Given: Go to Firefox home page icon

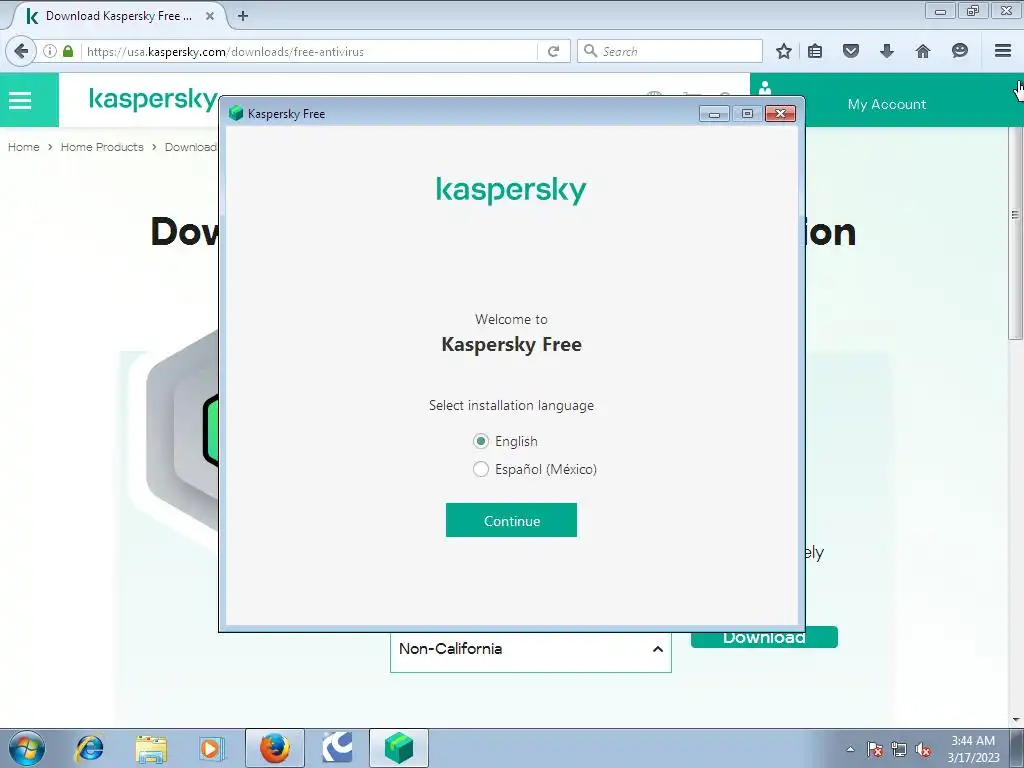Looking at the screenshot, I should pyautogui.click(x=922, y=51).
